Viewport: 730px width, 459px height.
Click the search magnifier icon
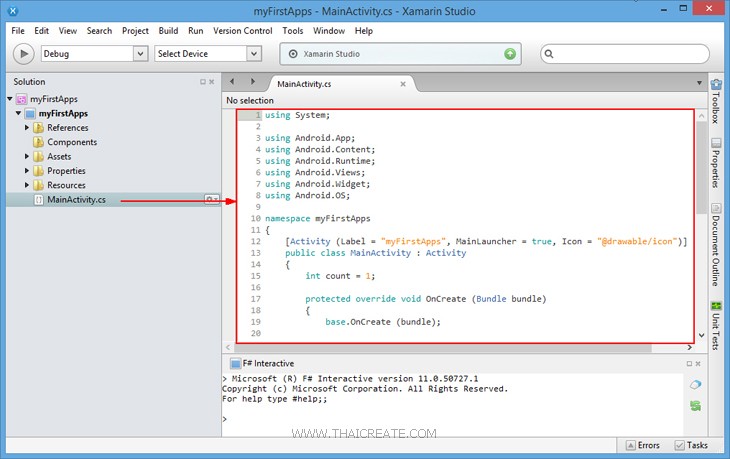tap(549, 54)
